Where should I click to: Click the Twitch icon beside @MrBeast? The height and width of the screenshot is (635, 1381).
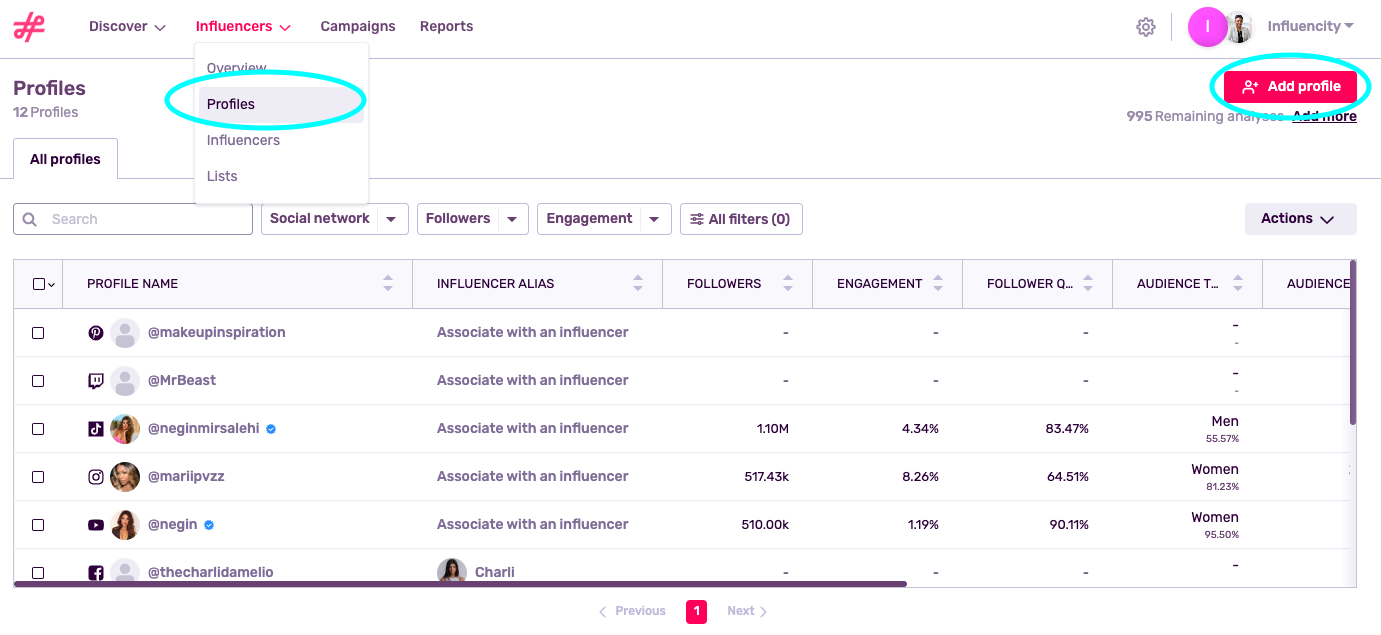coord(95,380)
